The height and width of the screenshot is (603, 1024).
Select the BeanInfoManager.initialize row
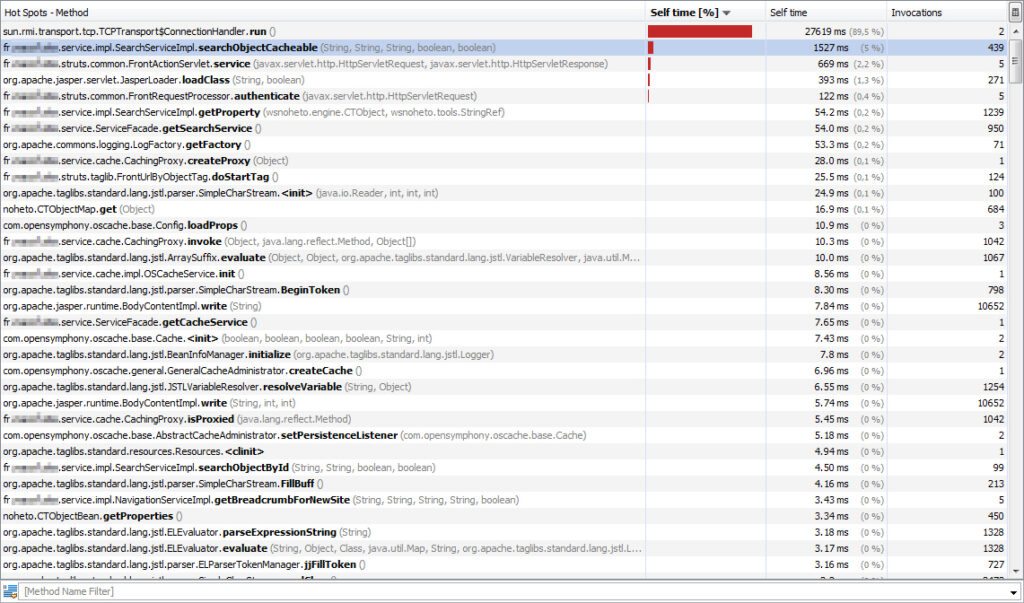click(x=504, y=355)
